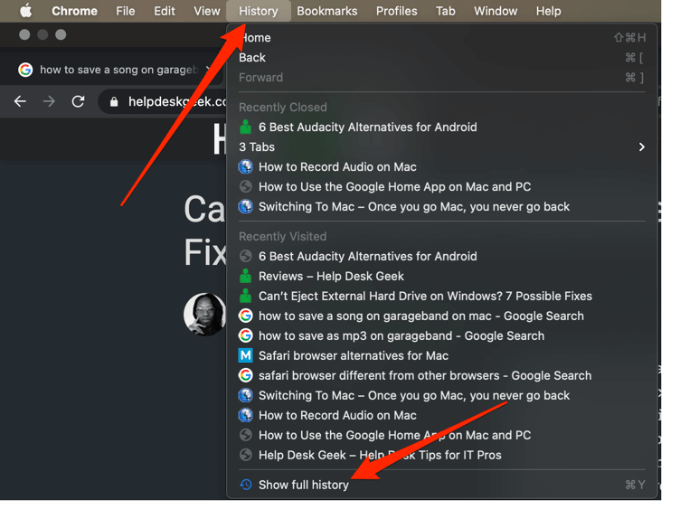This screenshot has width=680, height=519.
Task: Open the Profiles menu
Action: point(396,11)
